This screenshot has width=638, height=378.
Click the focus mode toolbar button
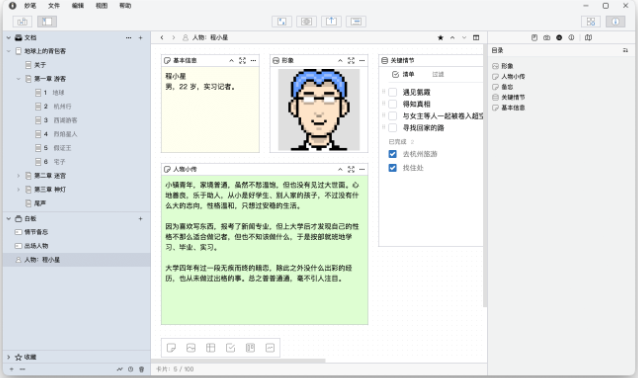coord(282,22)
